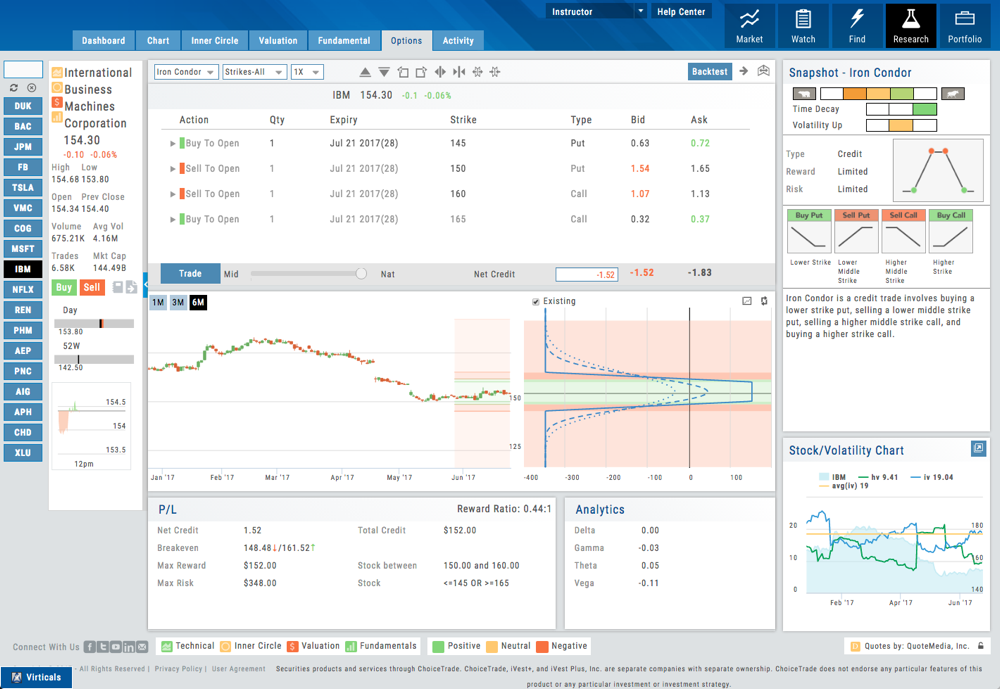This screenshot has width=1000, height=689.
Task: Click the clear watchlist circle-x icon
Action: pos(32,88)
